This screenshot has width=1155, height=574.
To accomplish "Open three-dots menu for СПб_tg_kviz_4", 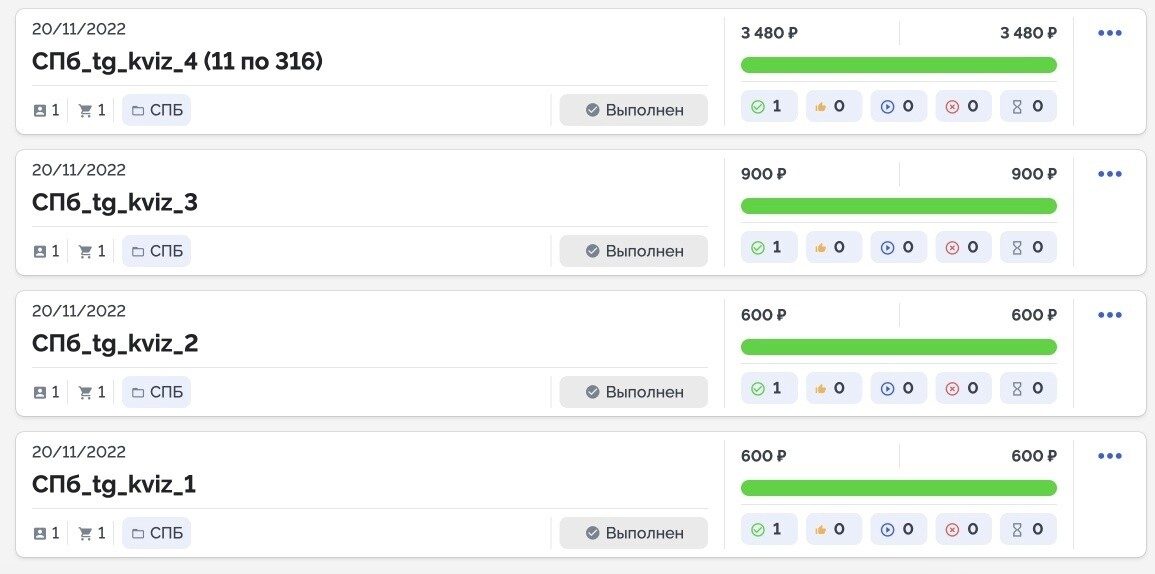I will tap(1109, 33).
